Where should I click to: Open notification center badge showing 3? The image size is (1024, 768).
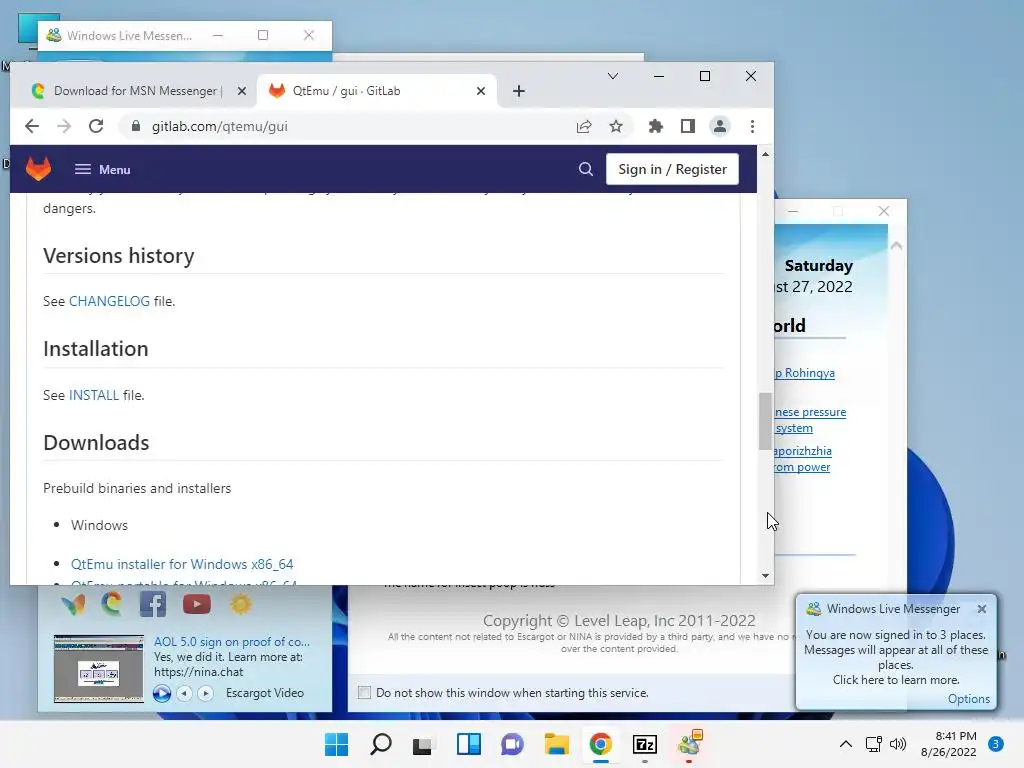(x=995, y=744)
